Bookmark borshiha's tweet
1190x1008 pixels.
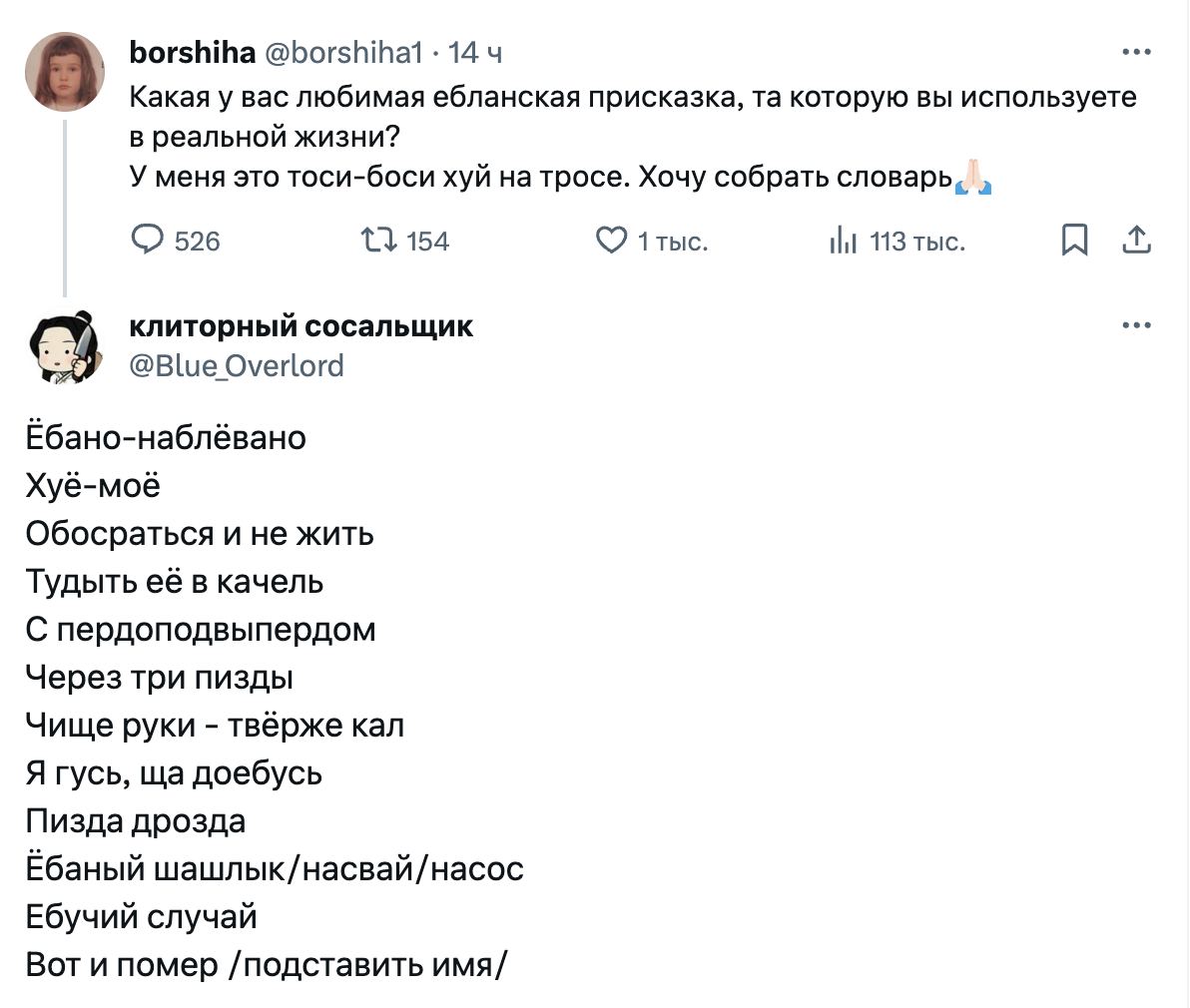[x=1074, y=241]
